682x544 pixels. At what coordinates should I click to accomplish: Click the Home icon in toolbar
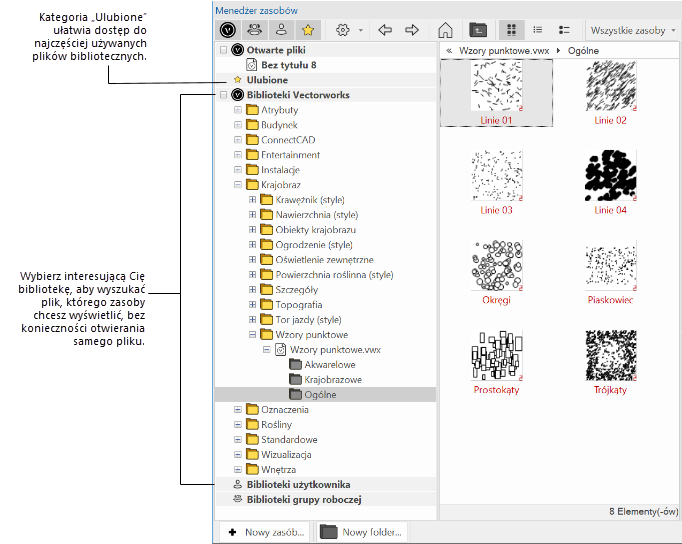point(446,30)
